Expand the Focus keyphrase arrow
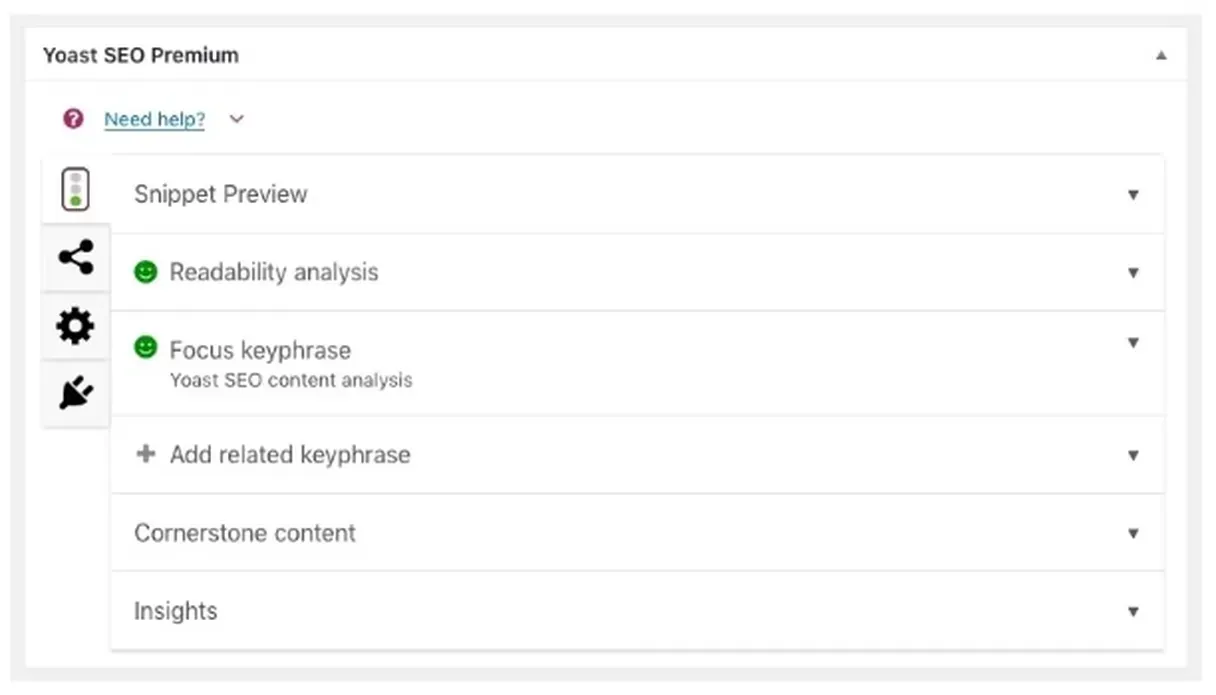1216x695 pixels. (1133, 343)
